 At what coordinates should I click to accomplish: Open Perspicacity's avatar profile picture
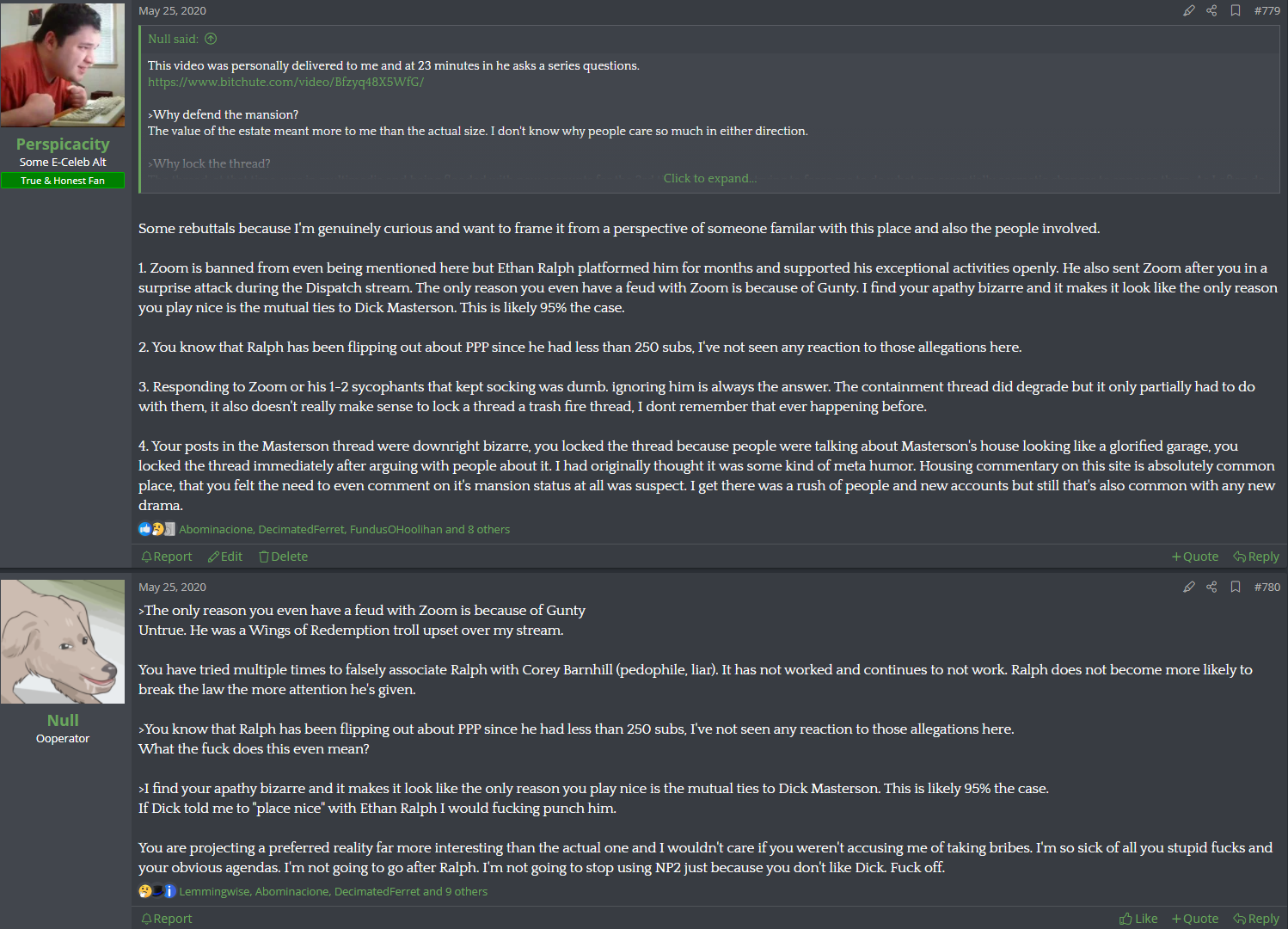(63, 65)
